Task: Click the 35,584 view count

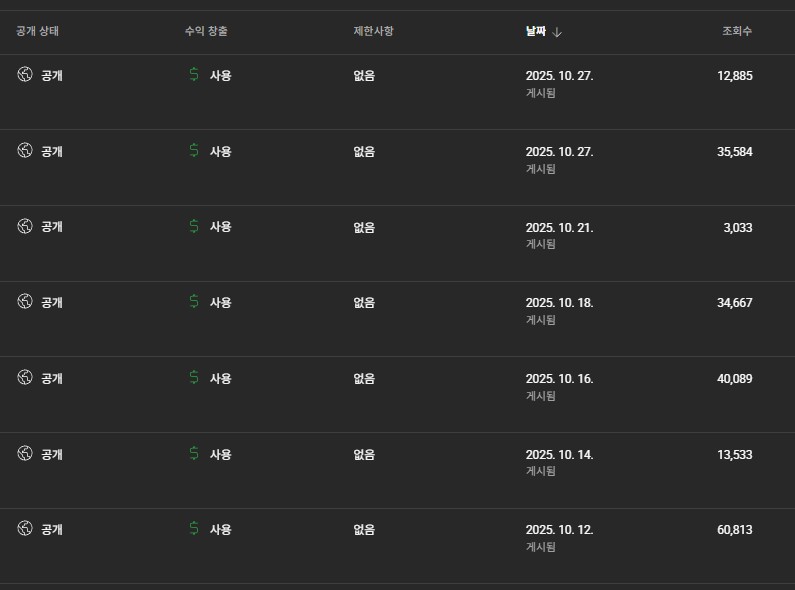Action: [x=734, y=152]
